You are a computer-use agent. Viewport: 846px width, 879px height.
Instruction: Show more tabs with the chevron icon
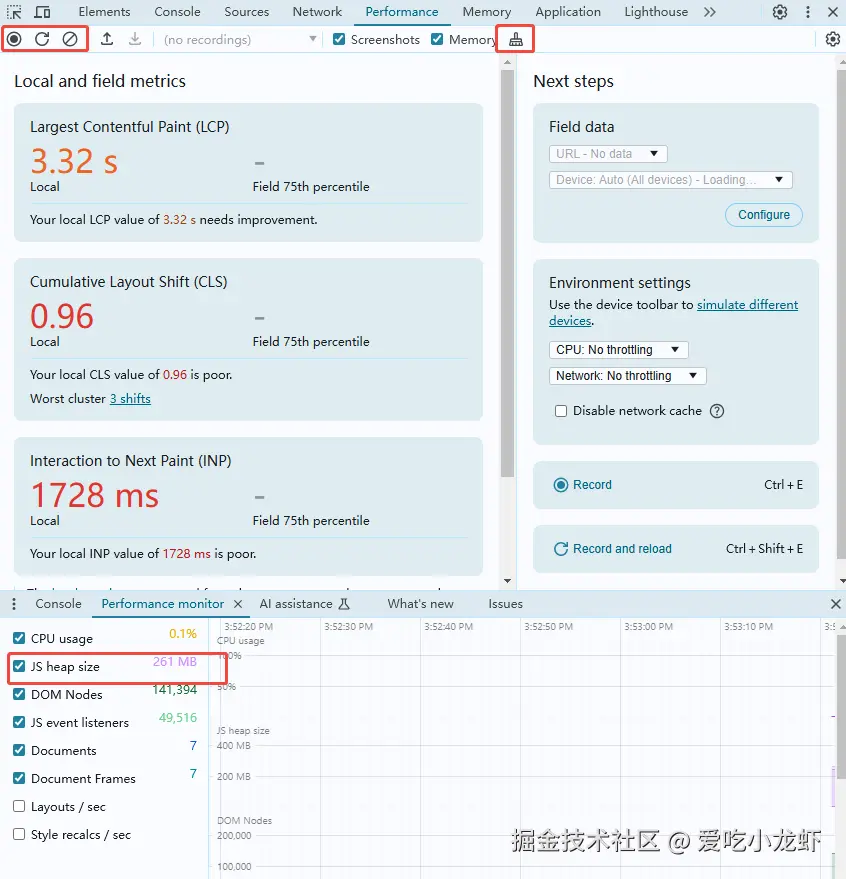click(710, 12)
